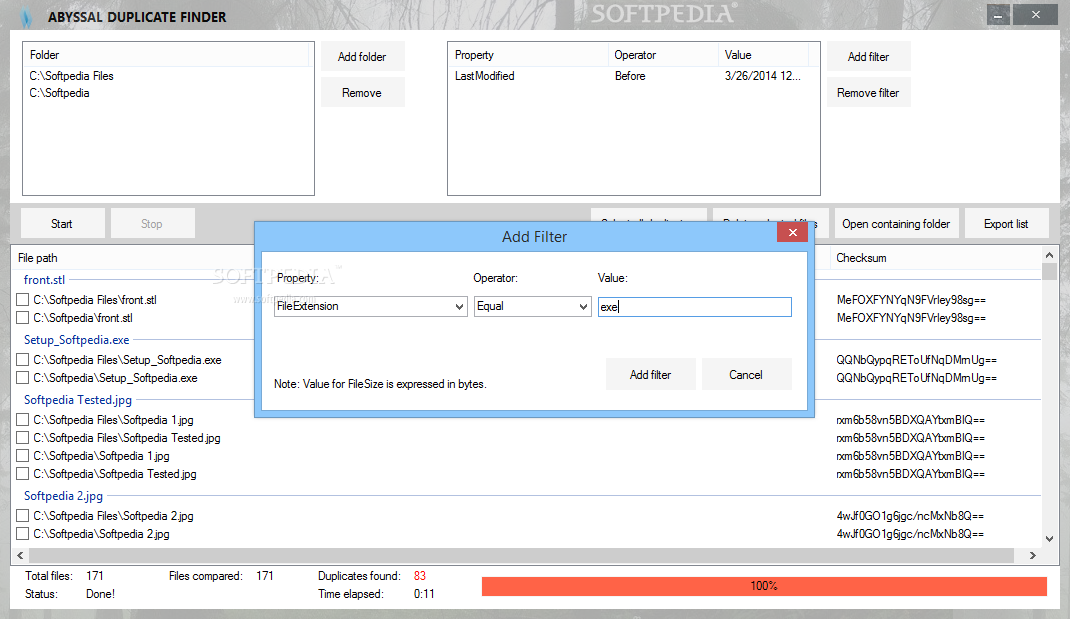Collapse the Softpedia Tested.jpg group header
The width and height of the screenshot is (1070, 619).
(x=78, y=400)
